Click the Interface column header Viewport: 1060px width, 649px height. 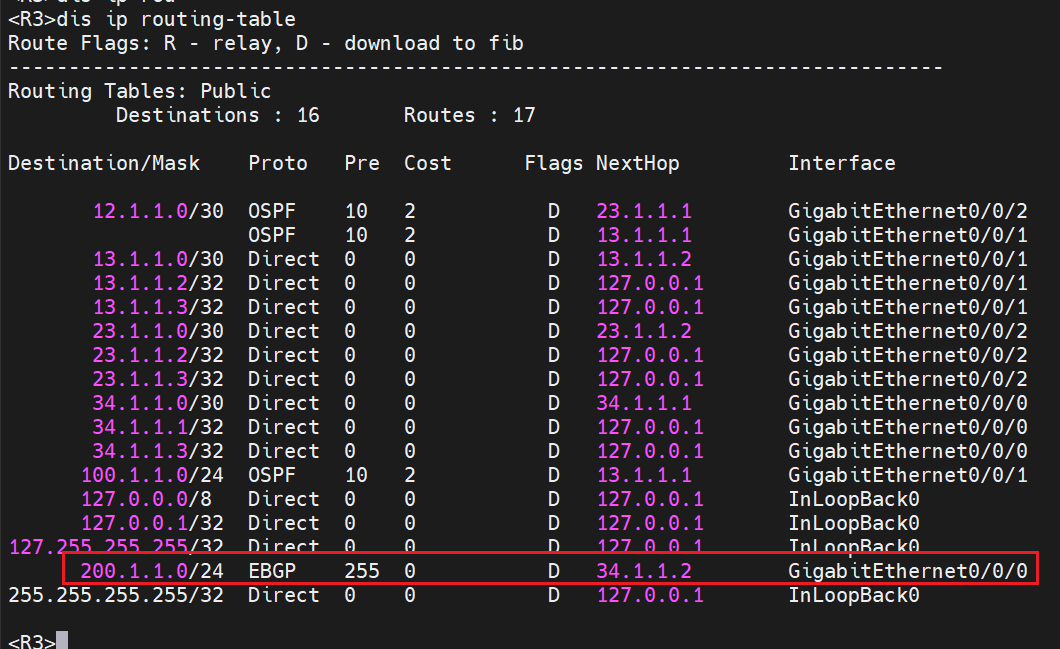(x=841, y=163)
